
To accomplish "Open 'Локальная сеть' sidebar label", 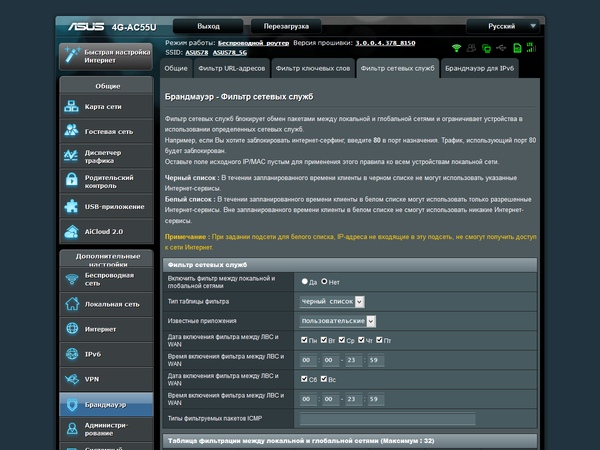I will click(x=112, y=304).
